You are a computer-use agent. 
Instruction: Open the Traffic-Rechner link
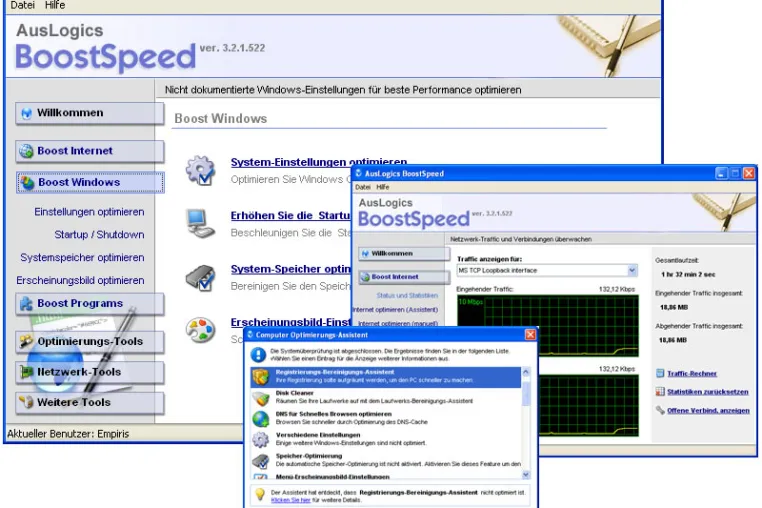[x=692, y=373]
